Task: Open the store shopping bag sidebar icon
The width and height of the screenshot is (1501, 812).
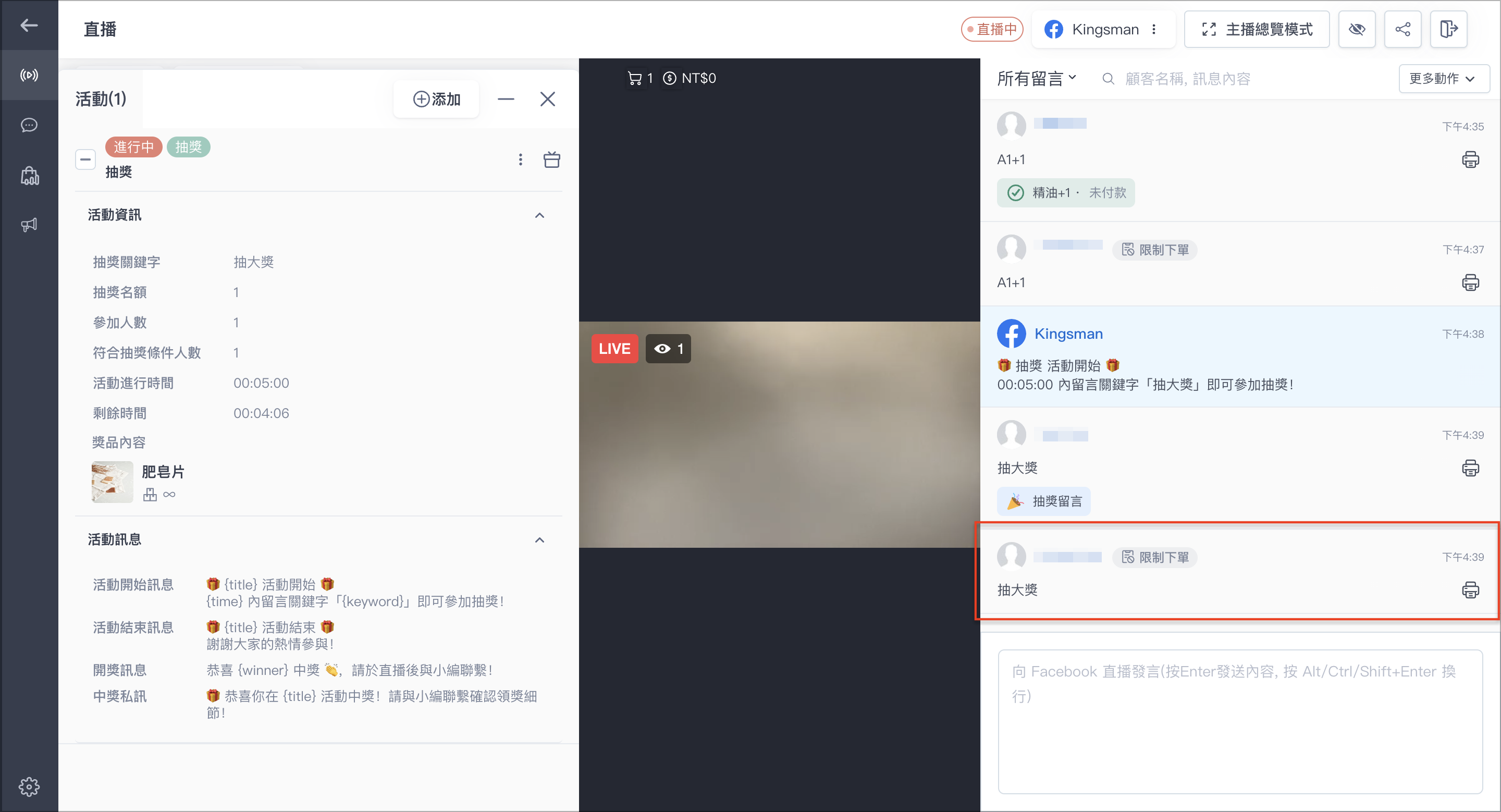Action: 29,175
